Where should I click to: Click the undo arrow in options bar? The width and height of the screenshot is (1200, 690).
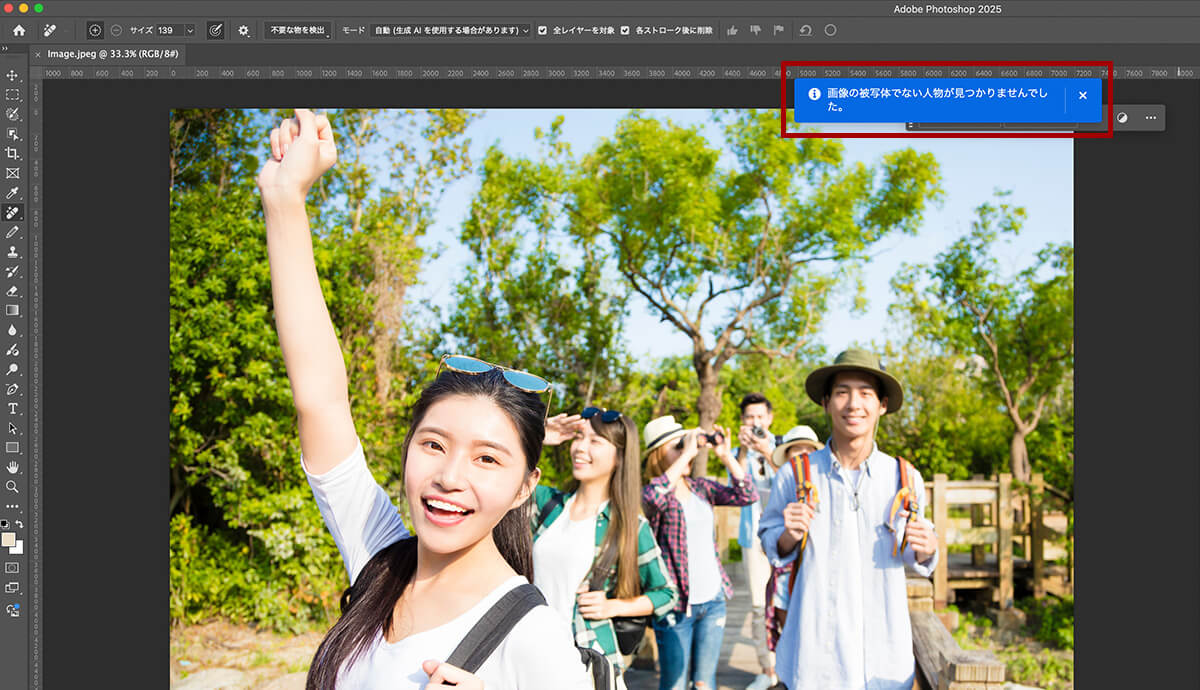pos(805,30)
